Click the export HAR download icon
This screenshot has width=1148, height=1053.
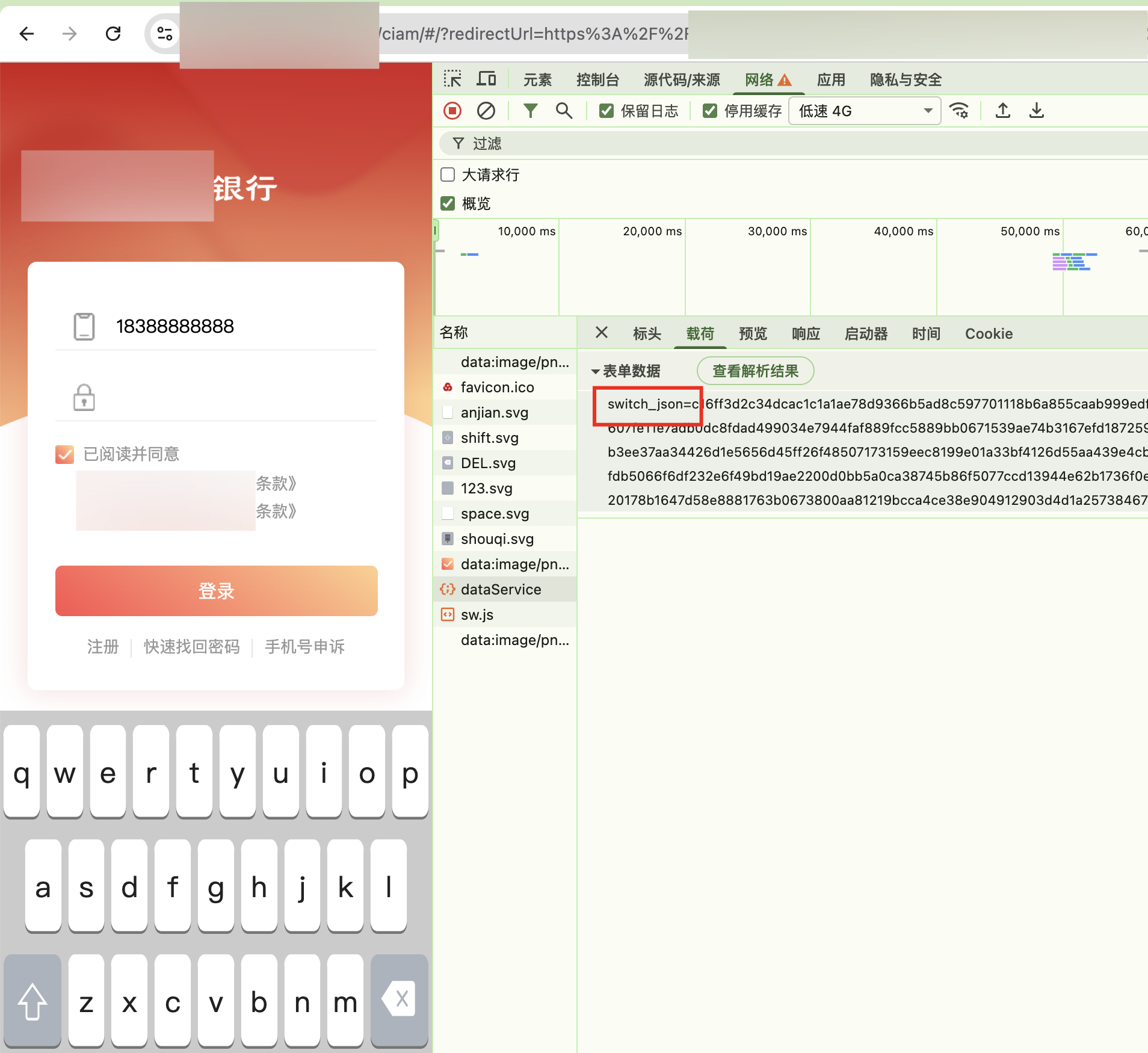[1036, 111]
